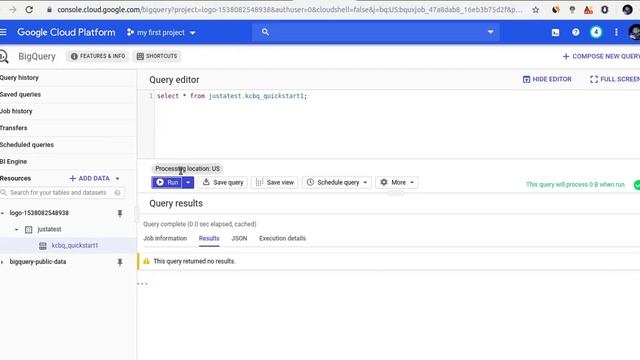Click into the tables and datasets search field
Screen dimensions: 640x360
[x=62, y=193]
